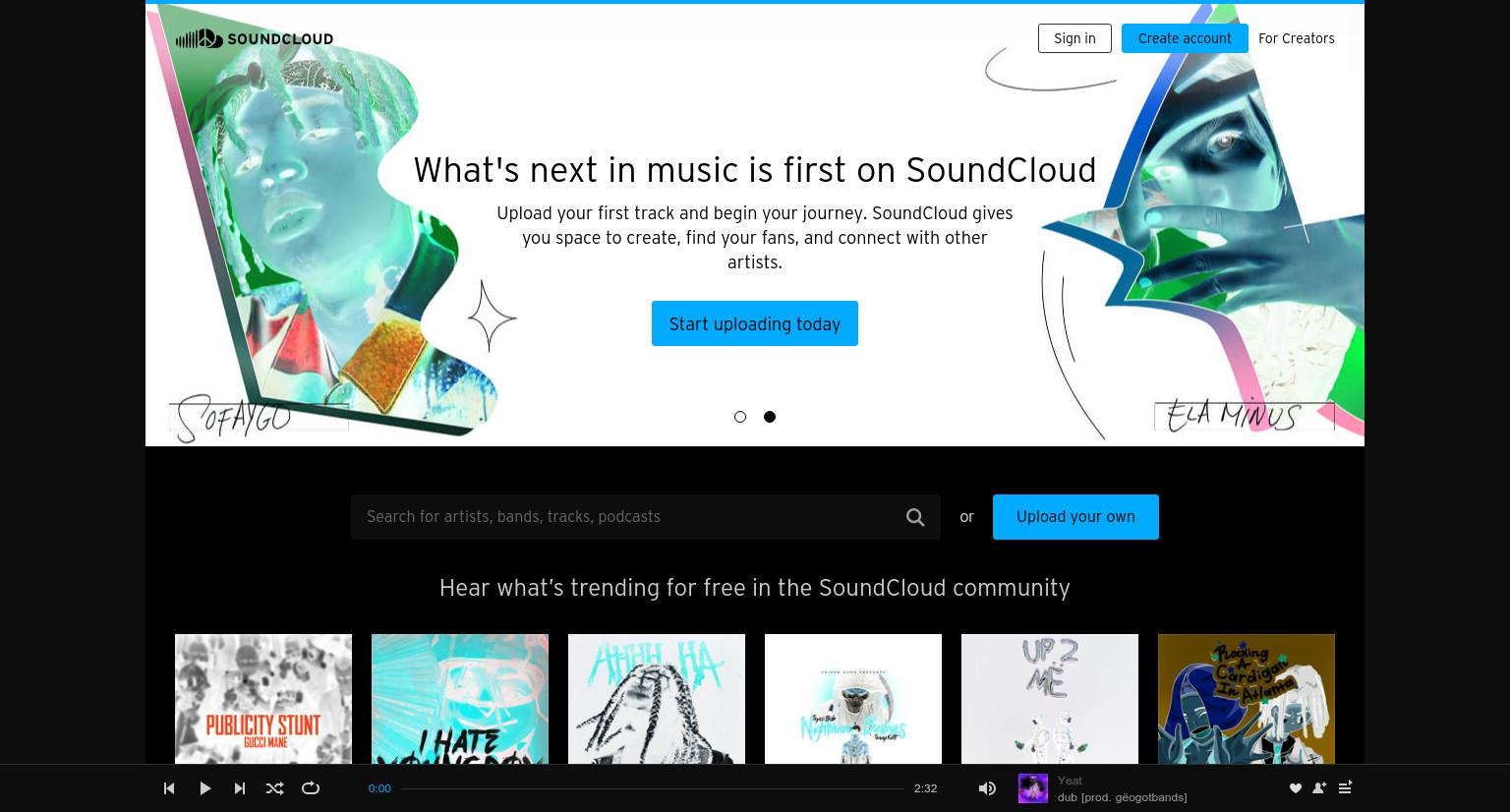Mute the volume speaker icon

tap(987, 788)
